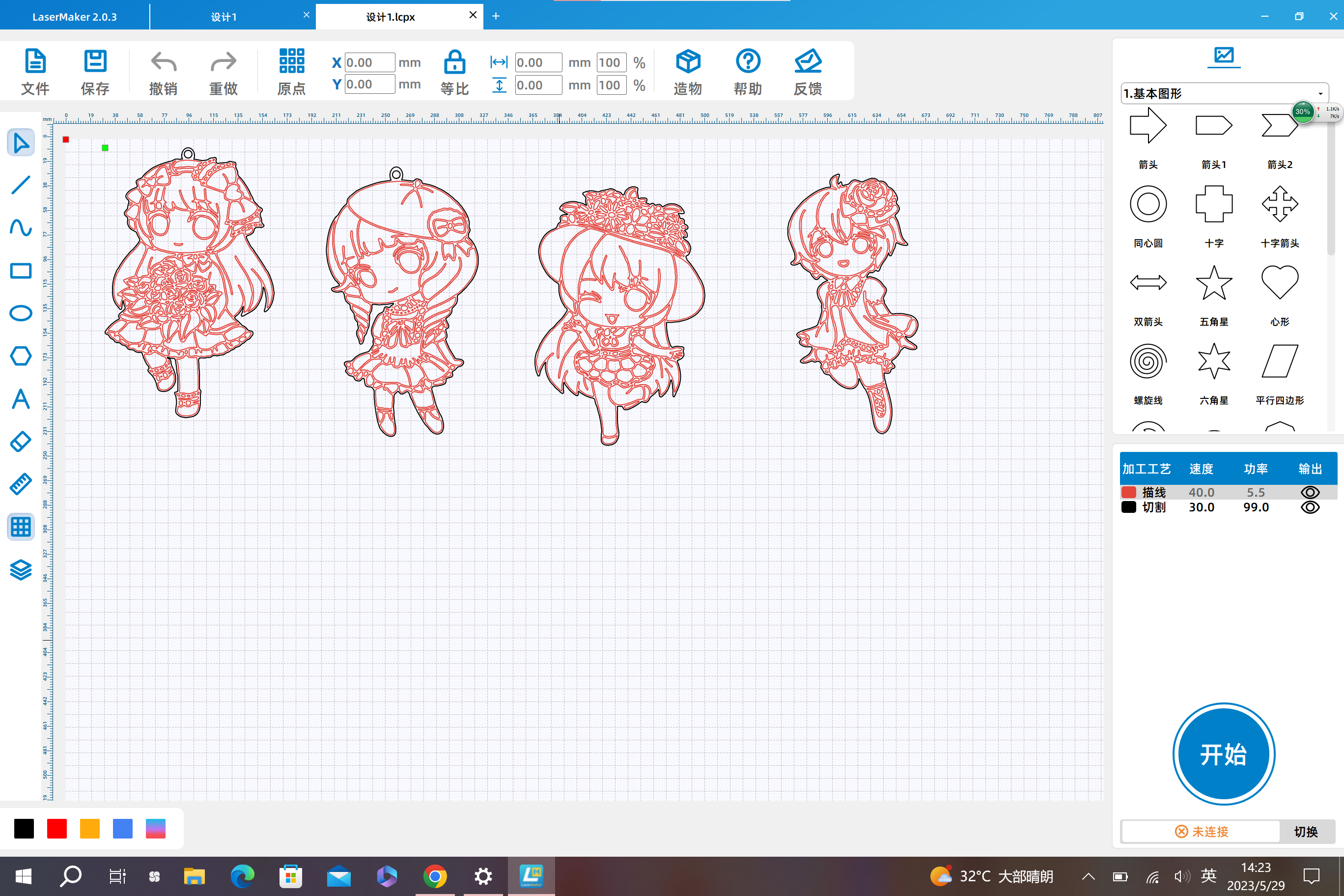Close the 设计1 tab
The width and height of the screenshot is (1344, 896).
307,15
